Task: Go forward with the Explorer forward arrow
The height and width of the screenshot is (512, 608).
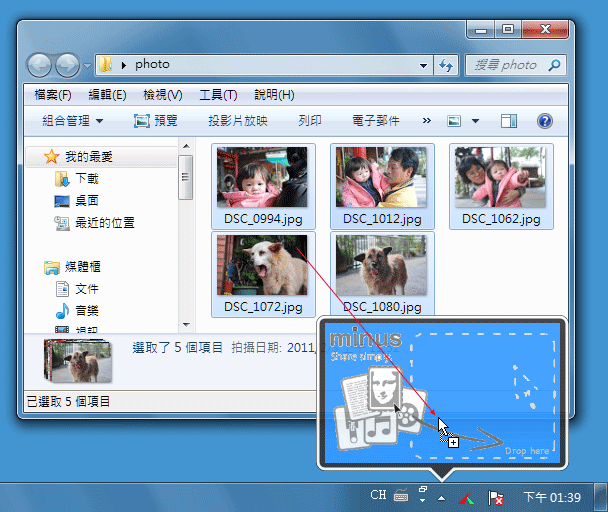Action: coord(67,65)
